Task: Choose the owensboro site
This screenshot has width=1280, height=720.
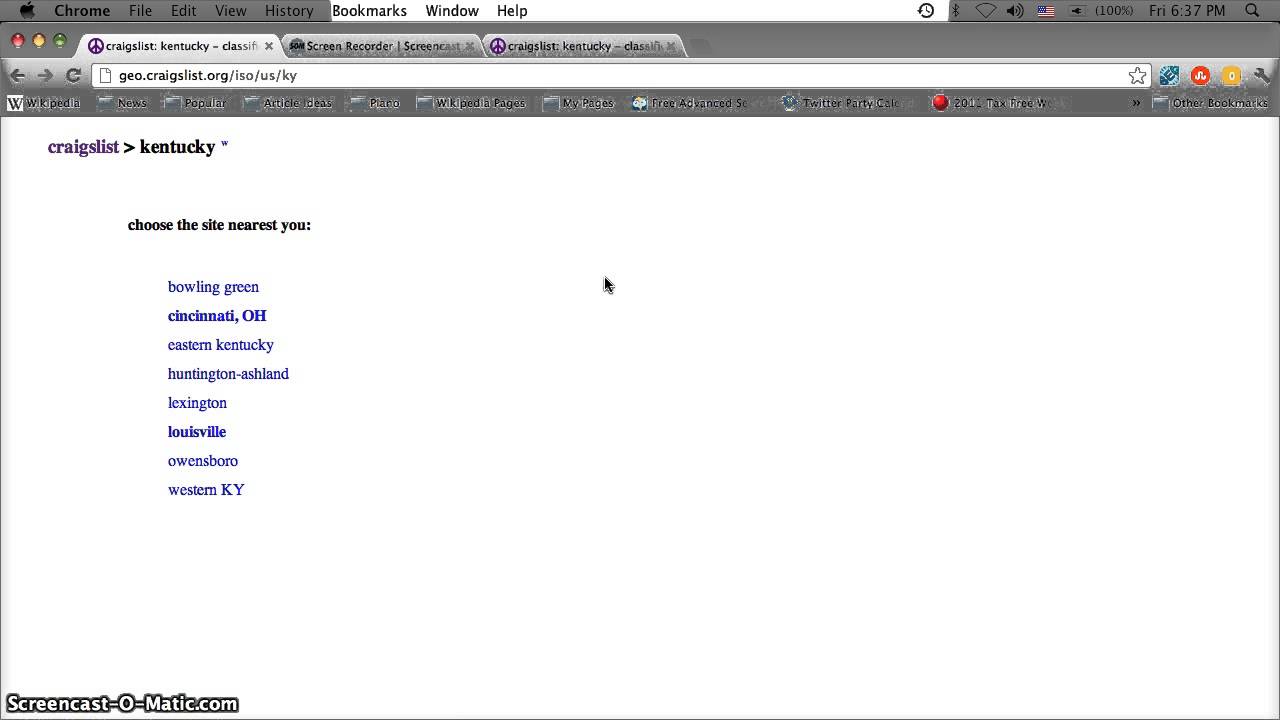Action: click(x=203, y=461)
